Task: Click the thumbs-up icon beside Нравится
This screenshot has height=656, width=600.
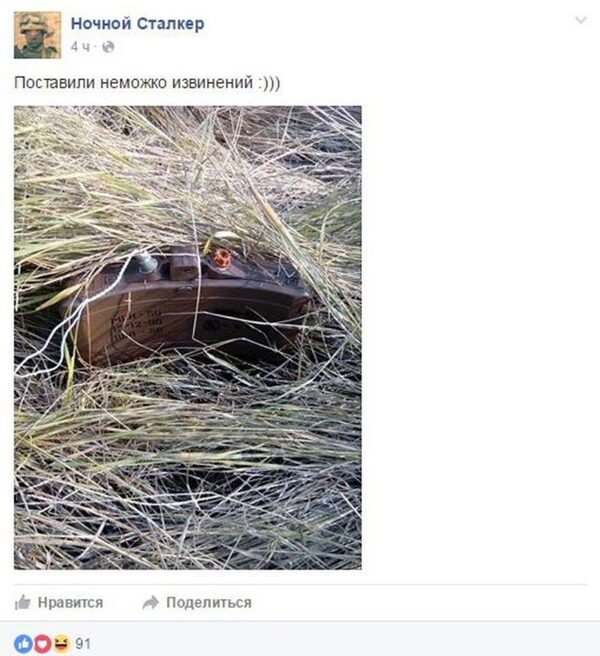Action: 23,602
